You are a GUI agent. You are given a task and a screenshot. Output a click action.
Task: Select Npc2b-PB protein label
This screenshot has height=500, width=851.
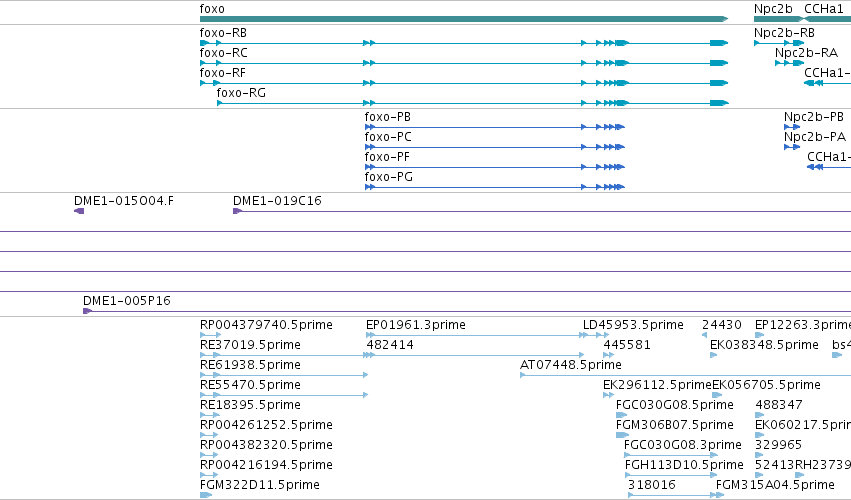814,117
